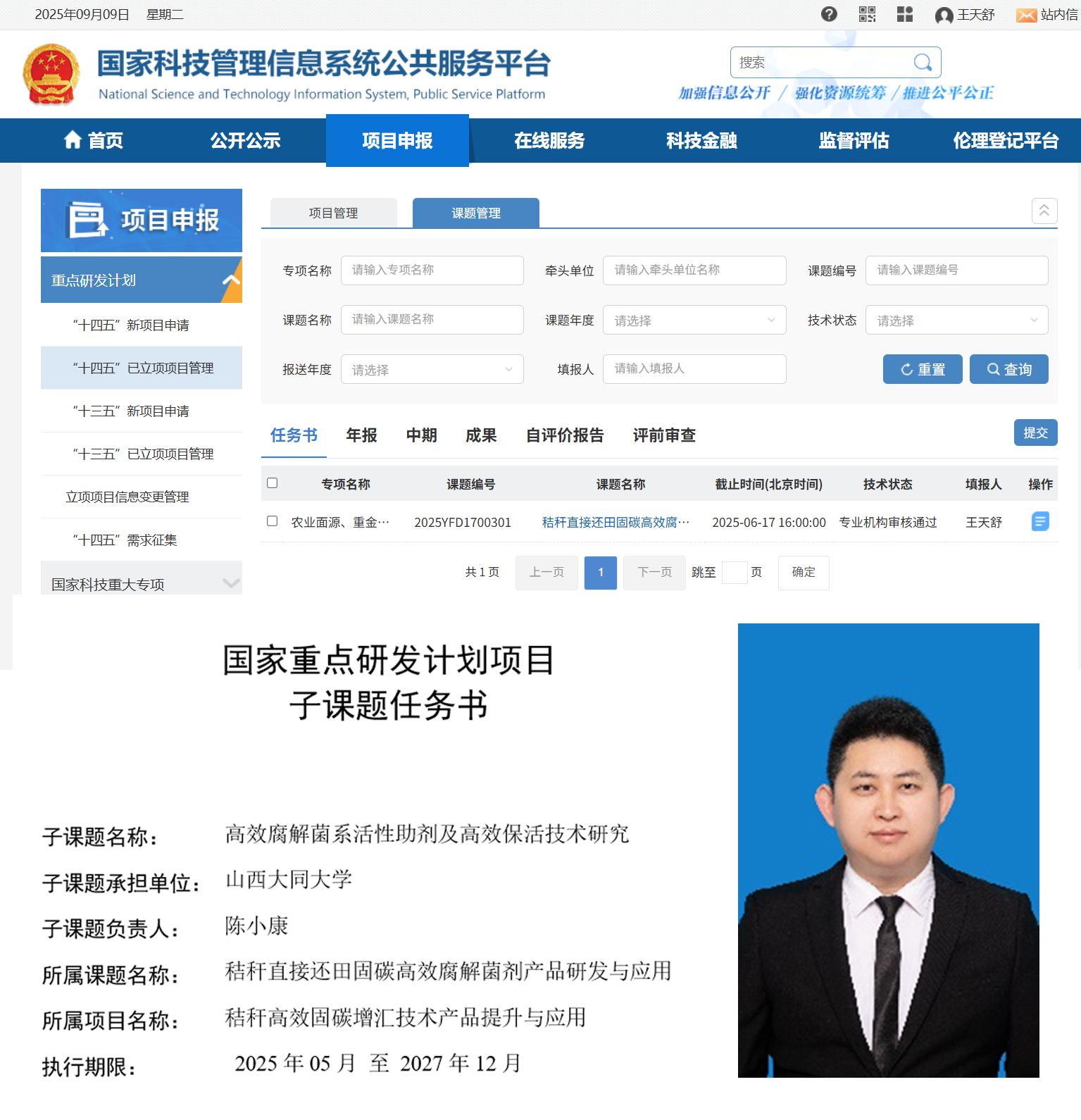Click page number 1 button

(601, 573)
